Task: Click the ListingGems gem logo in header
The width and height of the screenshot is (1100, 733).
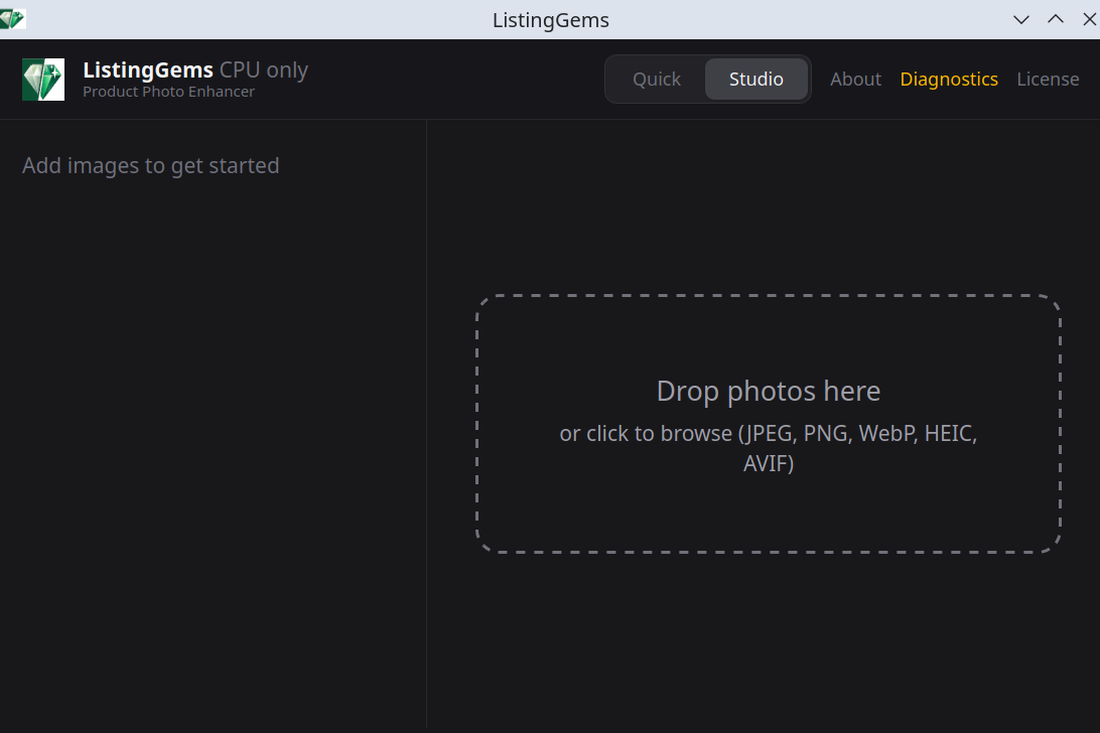Action: tap(43, 79)
